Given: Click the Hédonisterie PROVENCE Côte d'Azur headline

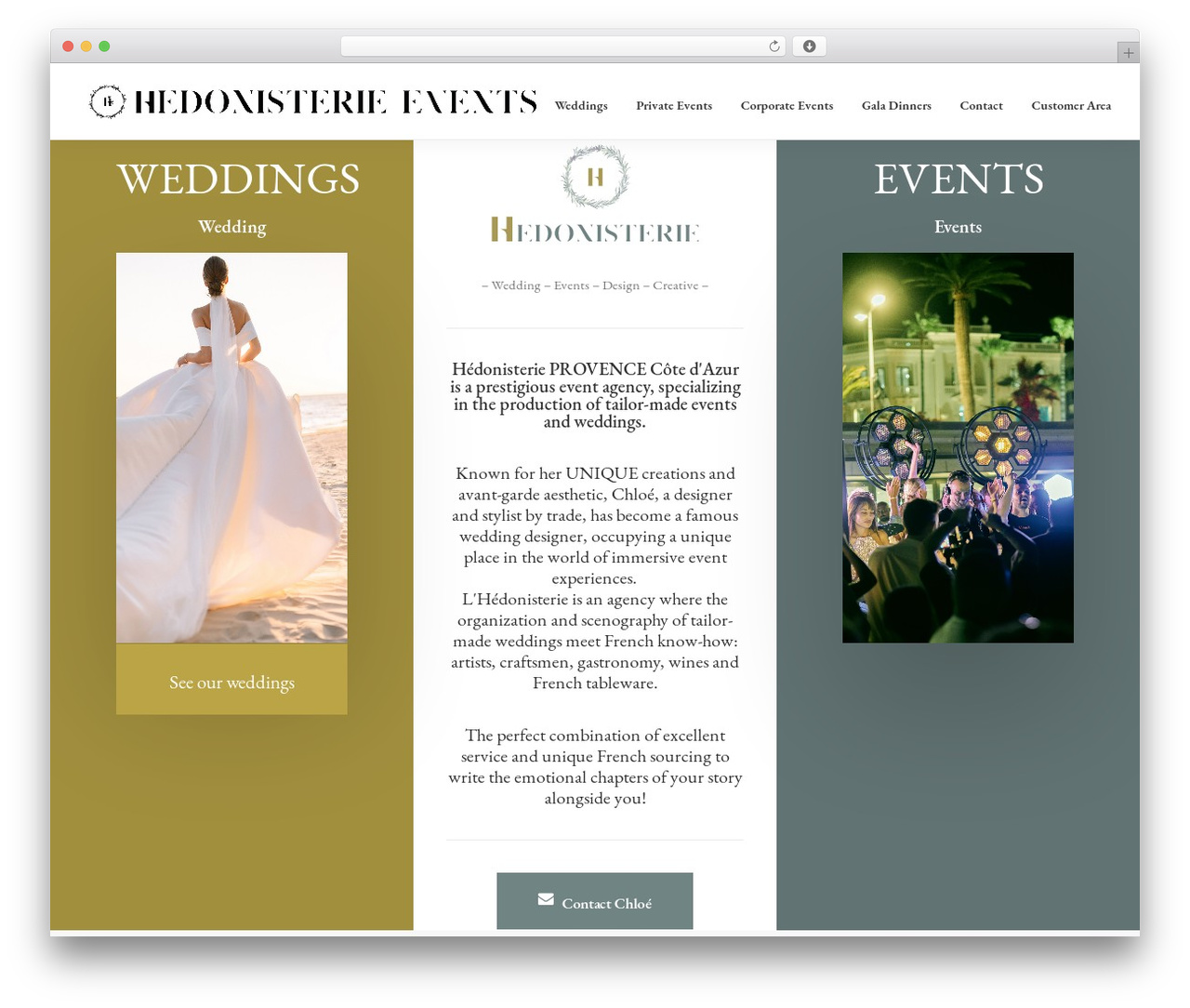Looking at the screenshot, I should pyautogui.click(x=595, y=395).
